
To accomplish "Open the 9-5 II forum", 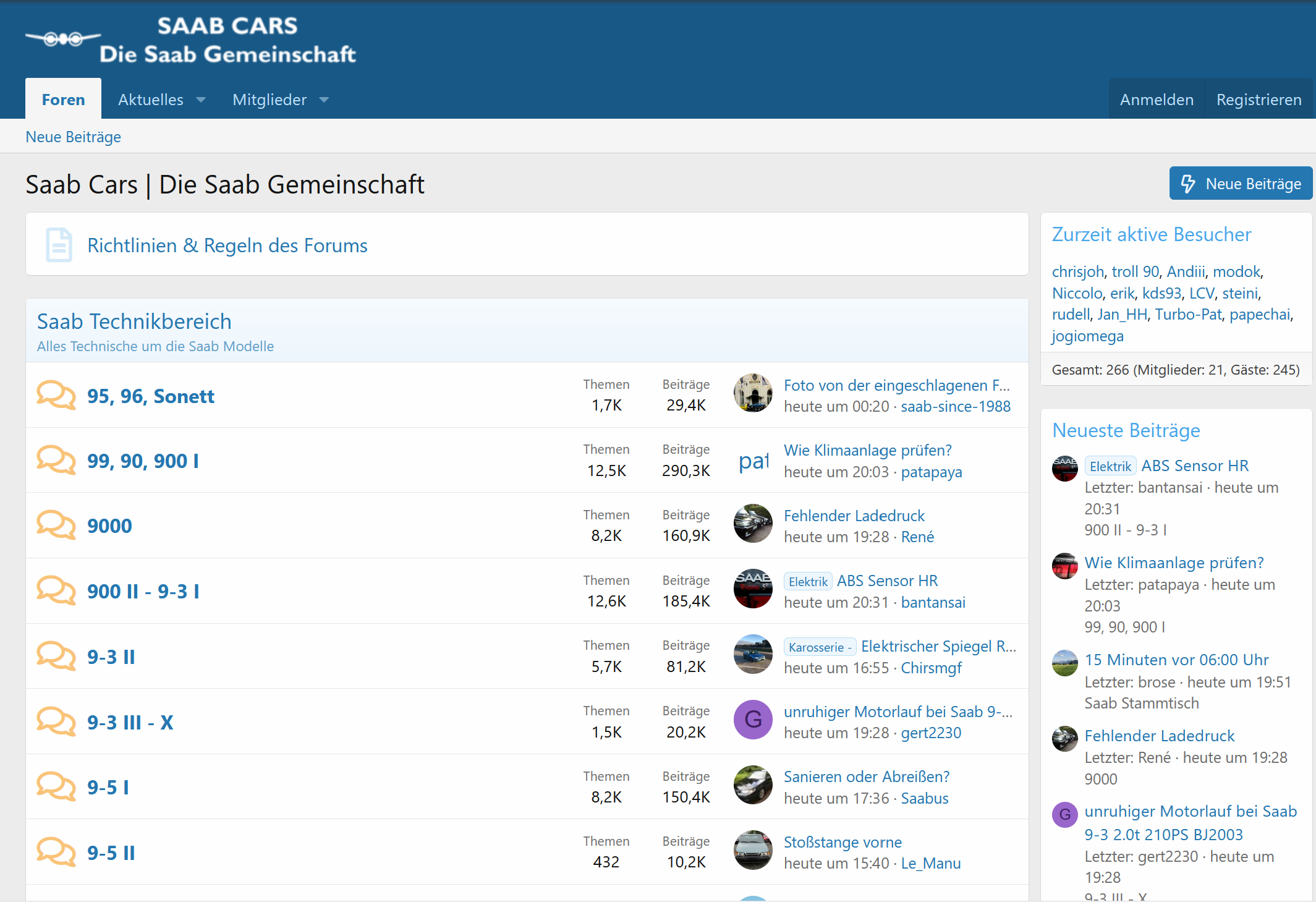I will point(111,853).
